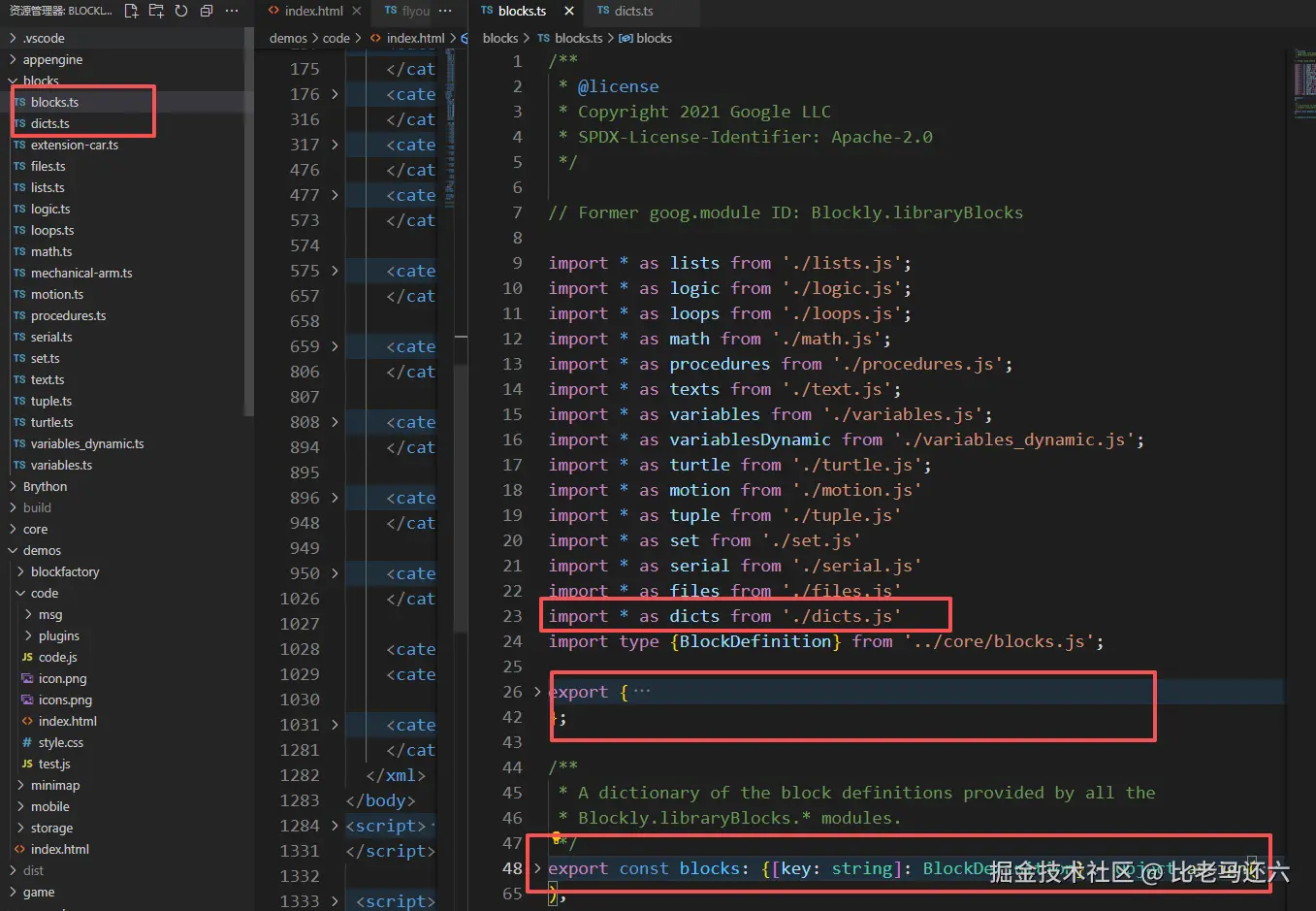Open motion.ts in the explorer
This screenshot has height=911, width=1316.
(x=57, y=294)
